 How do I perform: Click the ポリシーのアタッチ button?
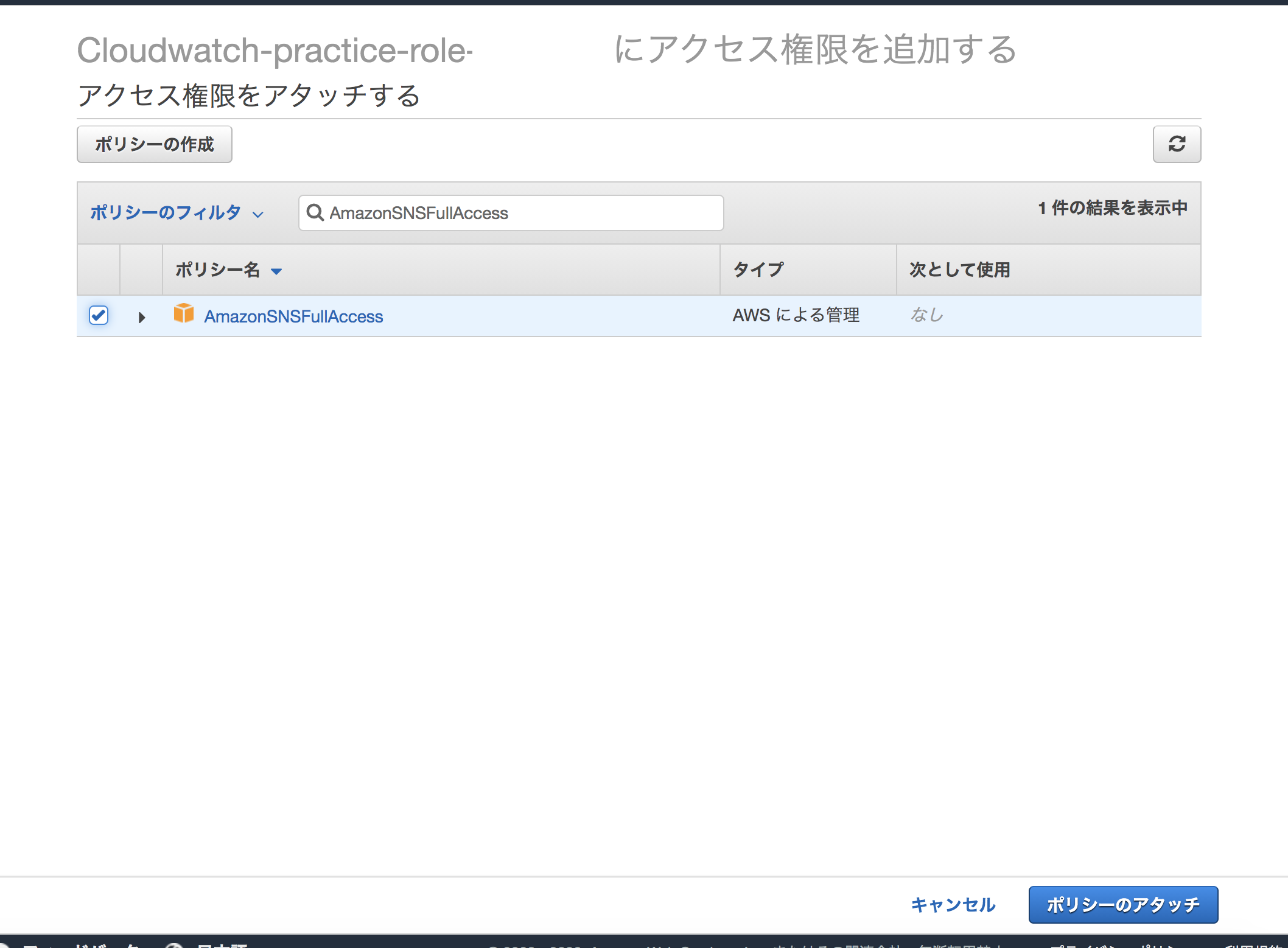[1122, 905]
